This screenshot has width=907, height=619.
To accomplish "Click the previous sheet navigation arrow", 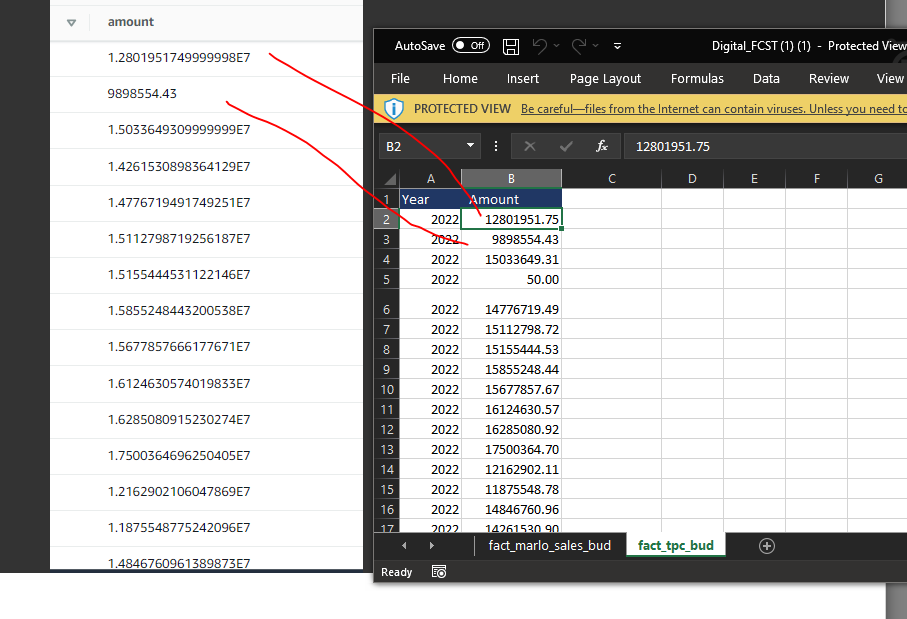I will click(x=404, y=546).
